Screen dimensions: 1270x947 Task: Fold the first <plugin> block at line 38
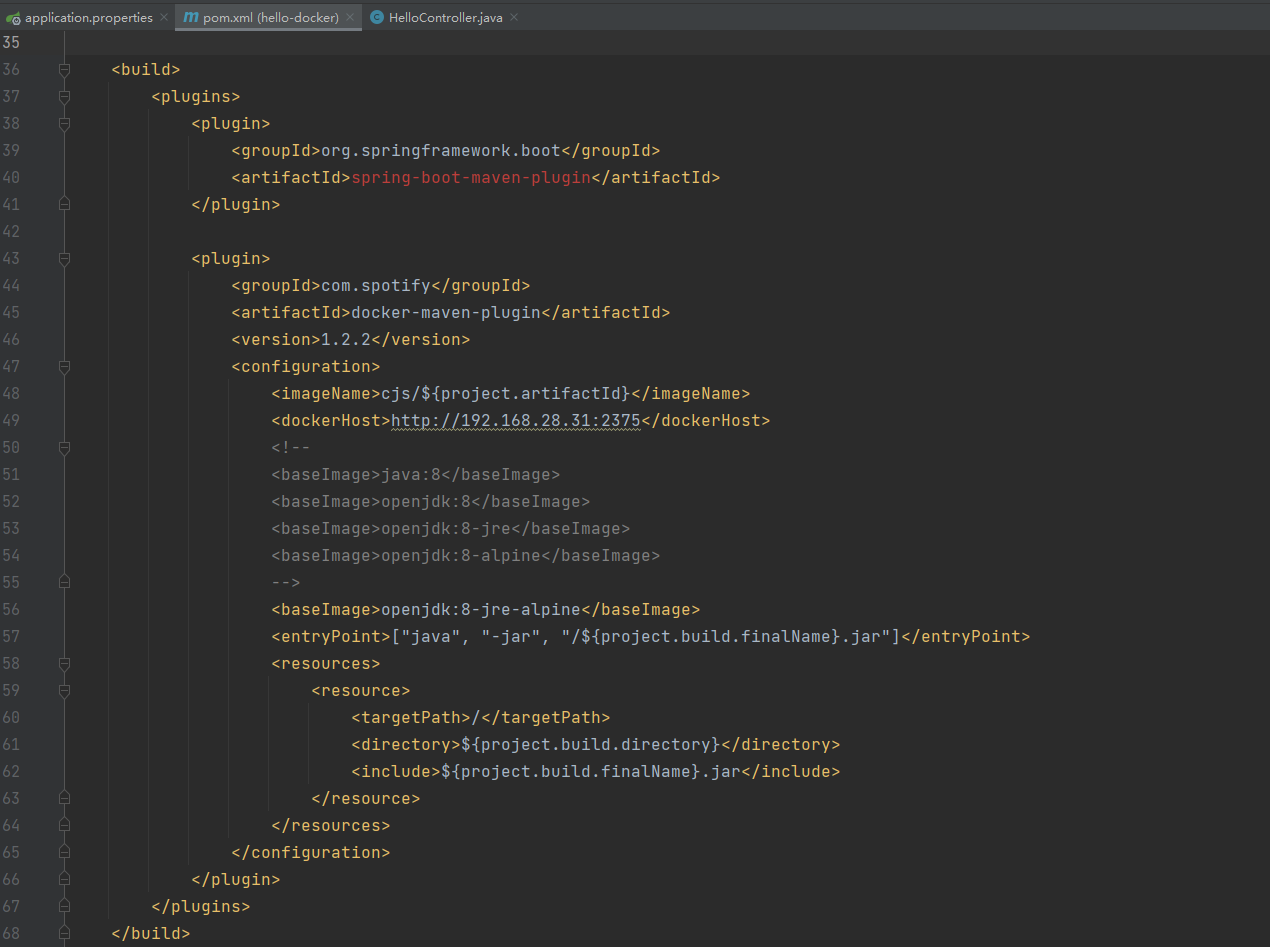click(x=65, y=124)
